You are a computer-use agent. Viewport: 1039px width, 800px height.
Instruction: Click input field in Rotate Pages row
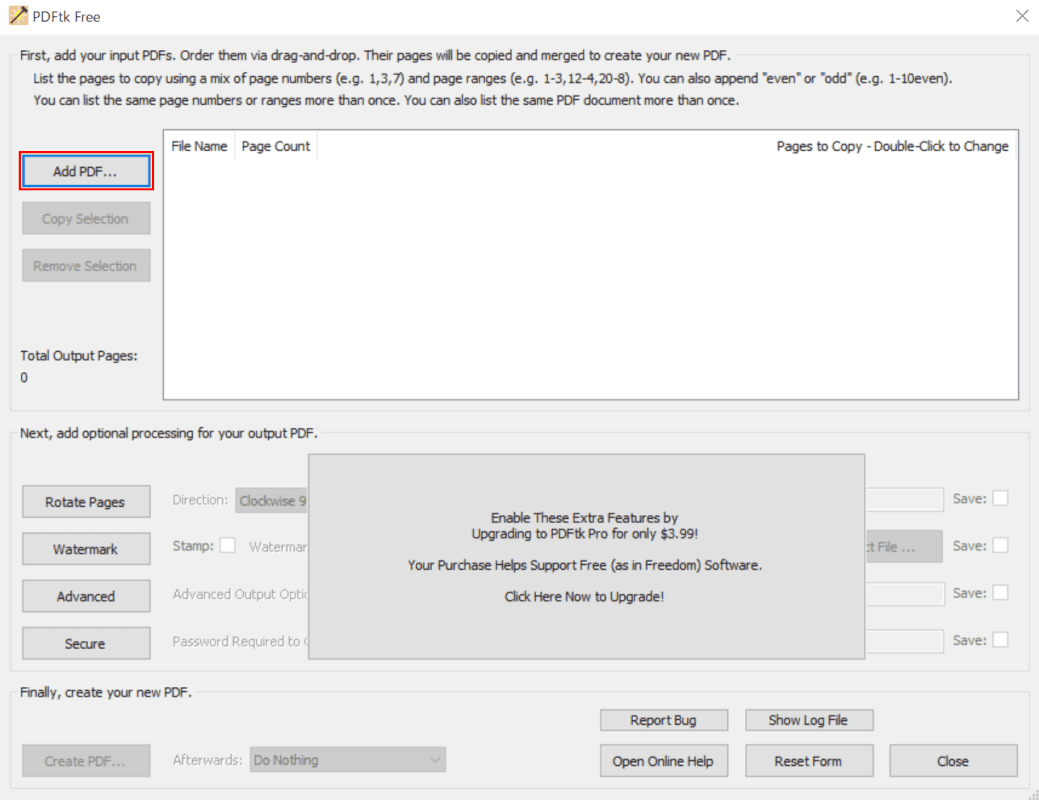click(x=904, y=499)
